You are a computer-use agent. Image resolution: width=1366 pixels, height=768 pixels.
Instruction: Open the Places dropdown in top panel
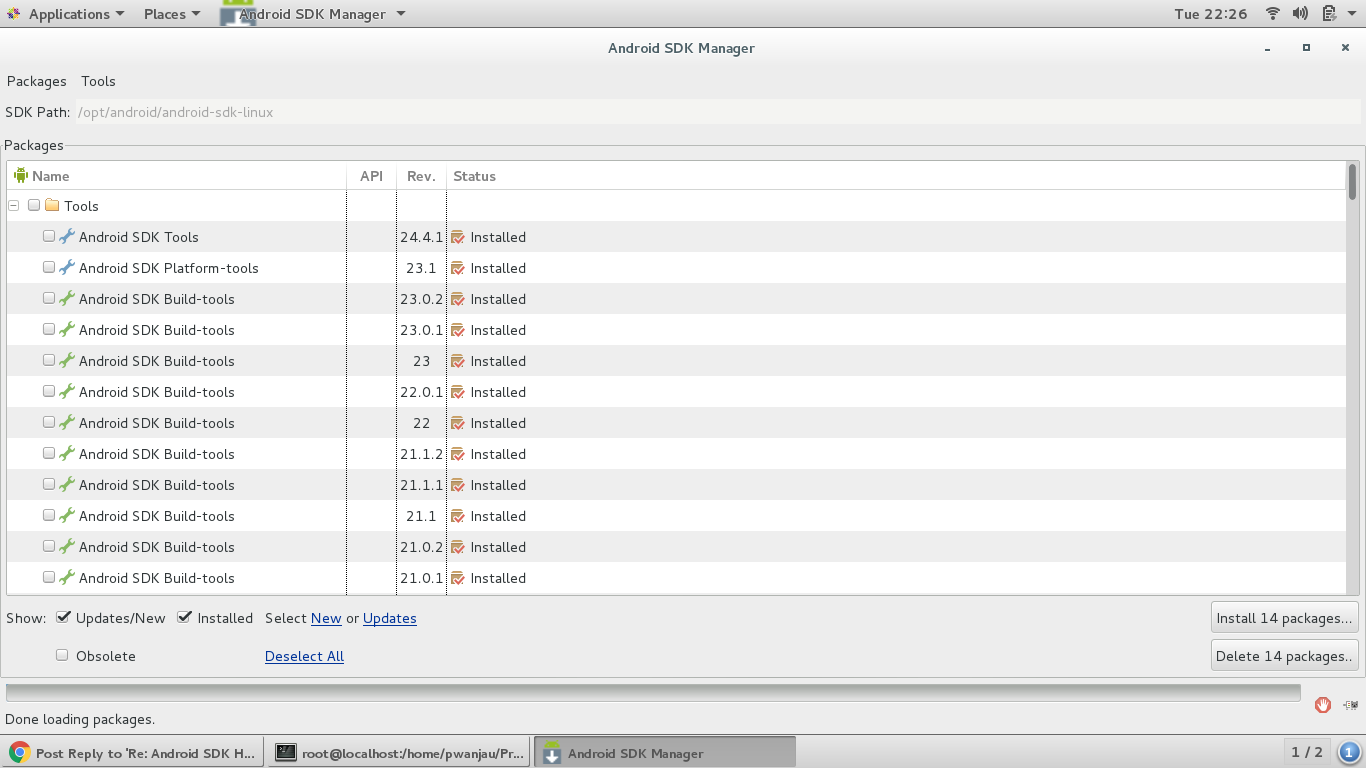tap(172, 14)
